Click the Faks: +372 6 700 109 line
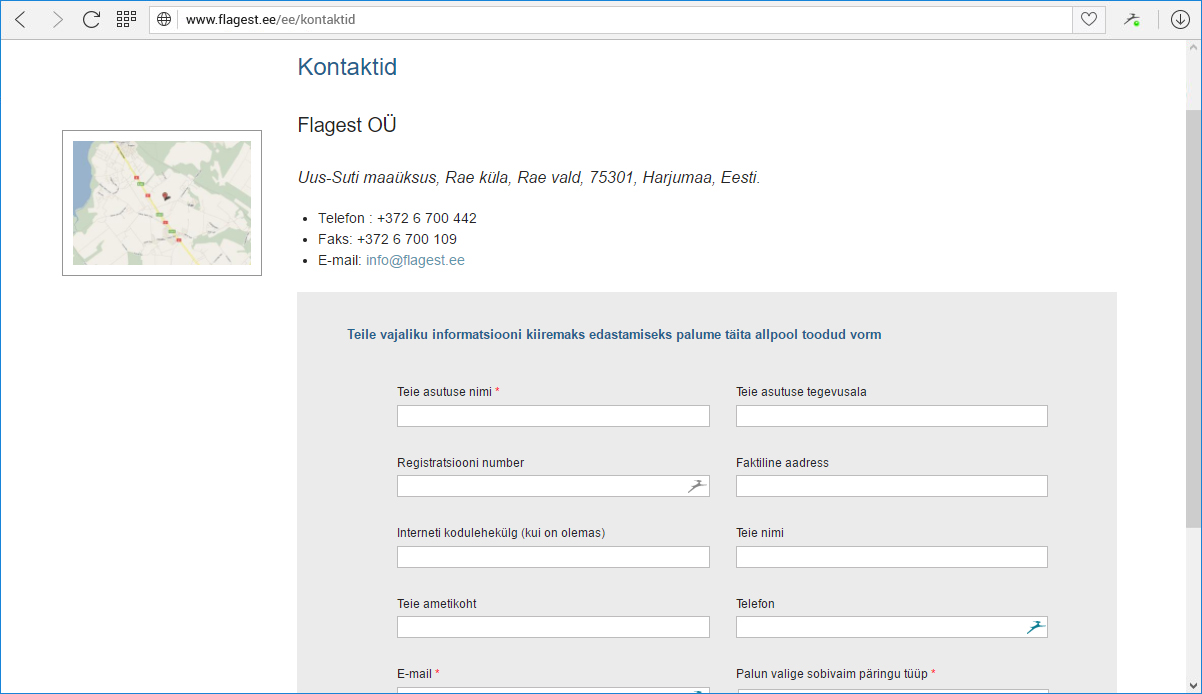 387,239
